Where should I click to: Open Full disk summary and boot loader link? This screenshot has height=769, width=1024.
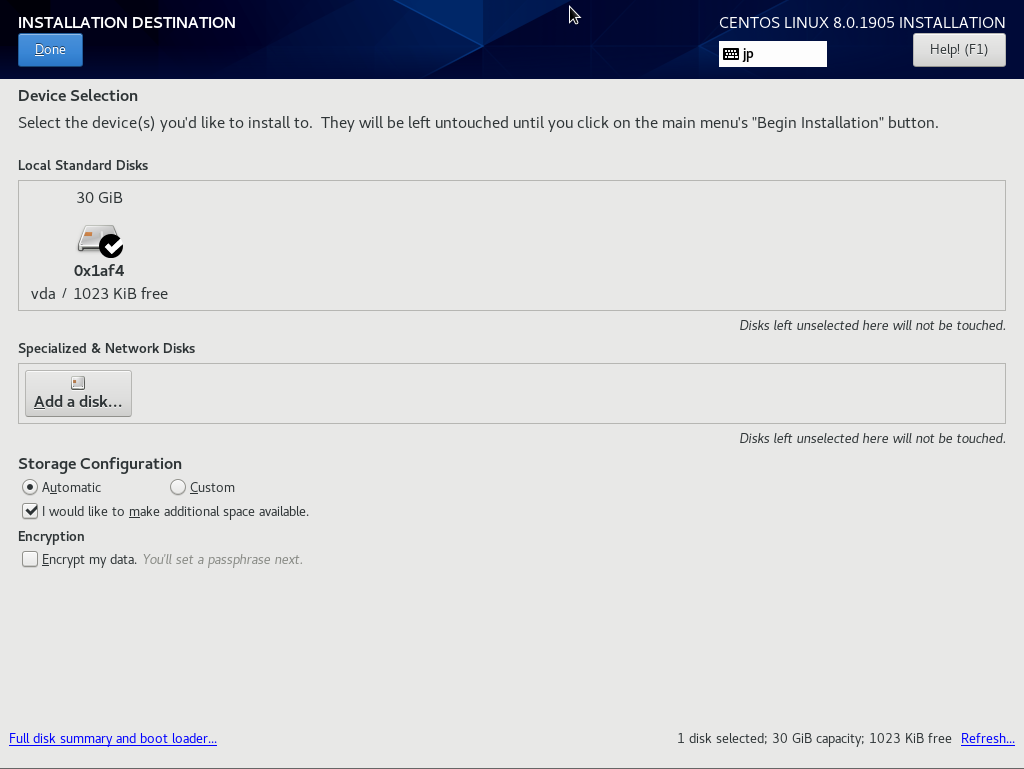(113, 738)
